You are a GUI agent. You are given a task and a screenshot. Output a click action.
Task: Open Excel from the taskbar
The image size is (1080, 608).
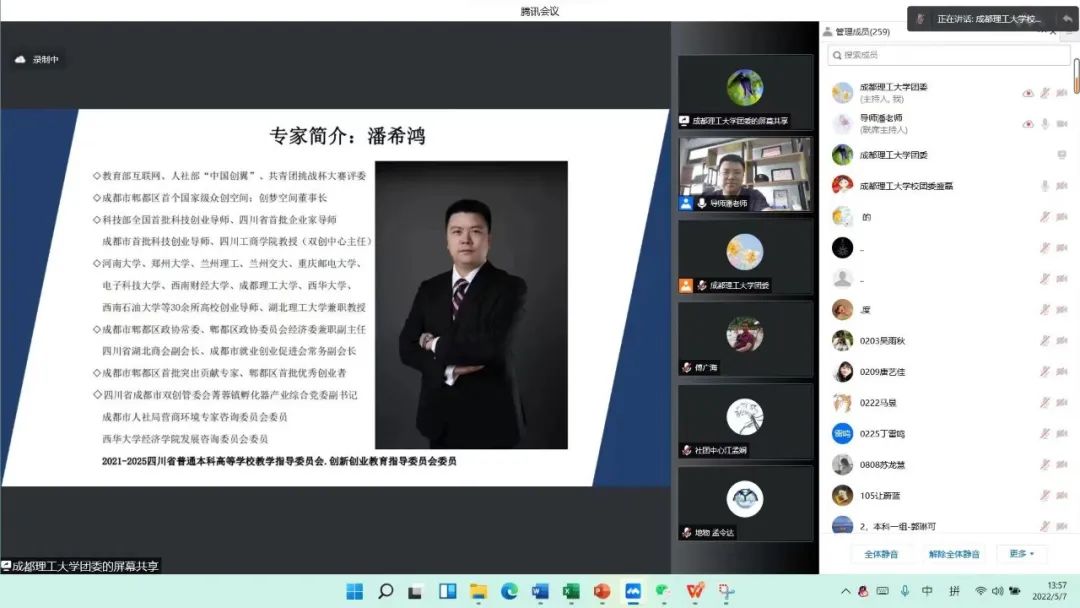click(571, 591)
